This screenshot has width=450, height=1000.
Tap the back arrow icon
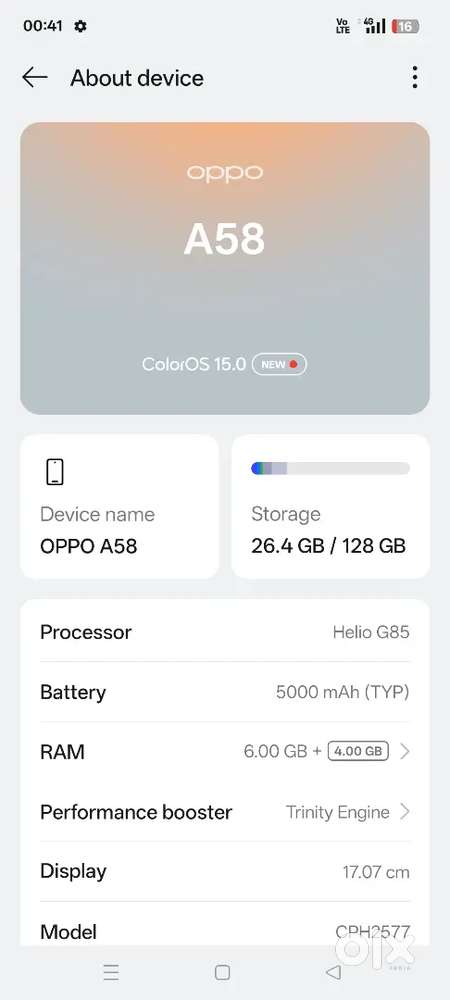point(34,78)
